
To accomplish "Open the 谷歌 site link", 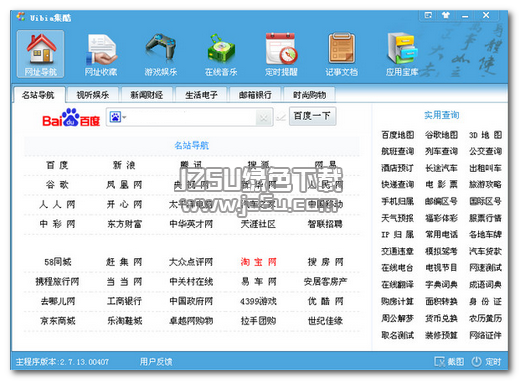I will 57,185.
